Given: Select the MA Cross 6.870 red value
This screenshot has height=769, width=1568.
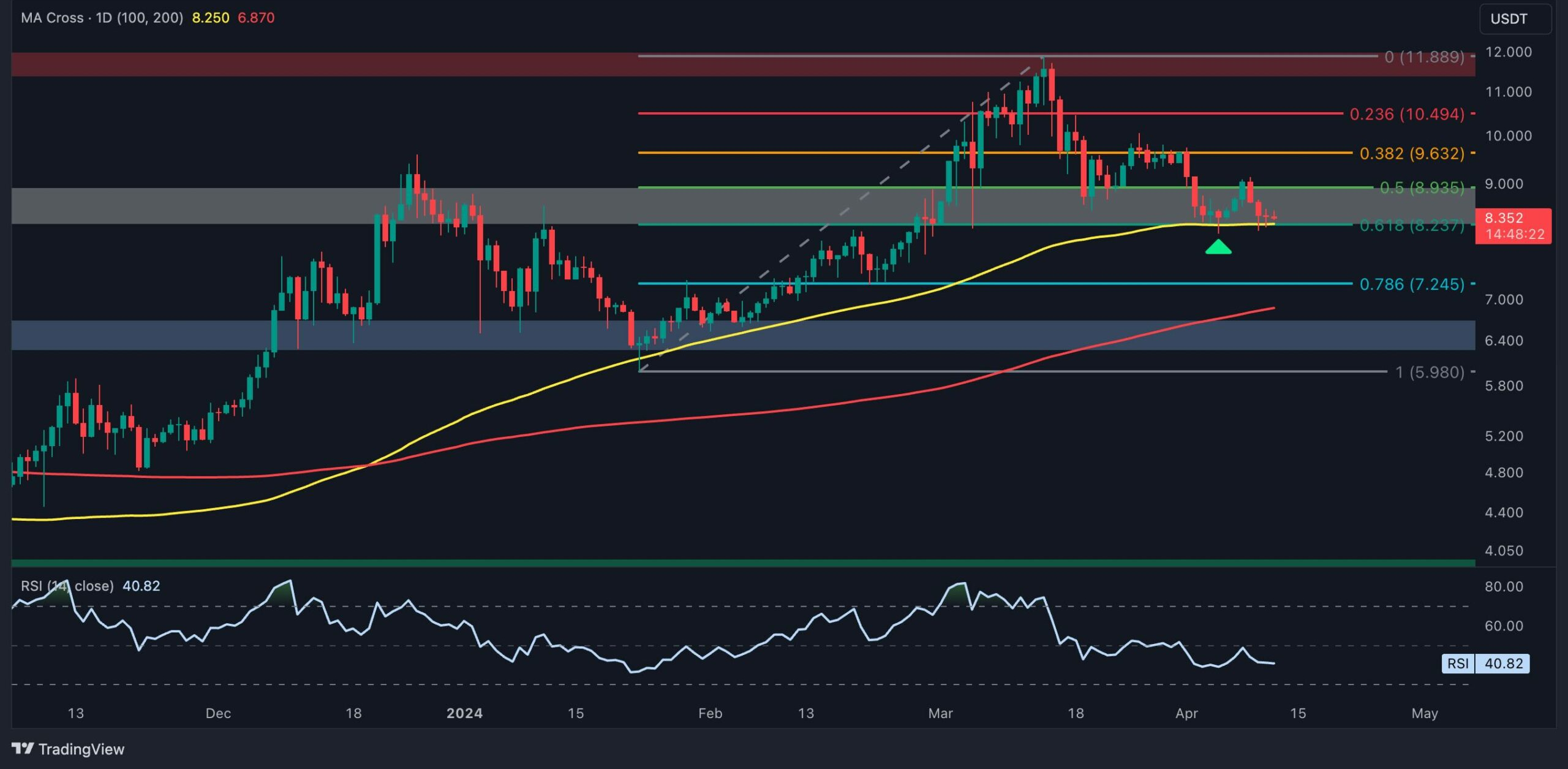Looking at the screenshot, I should pos(256,18).
